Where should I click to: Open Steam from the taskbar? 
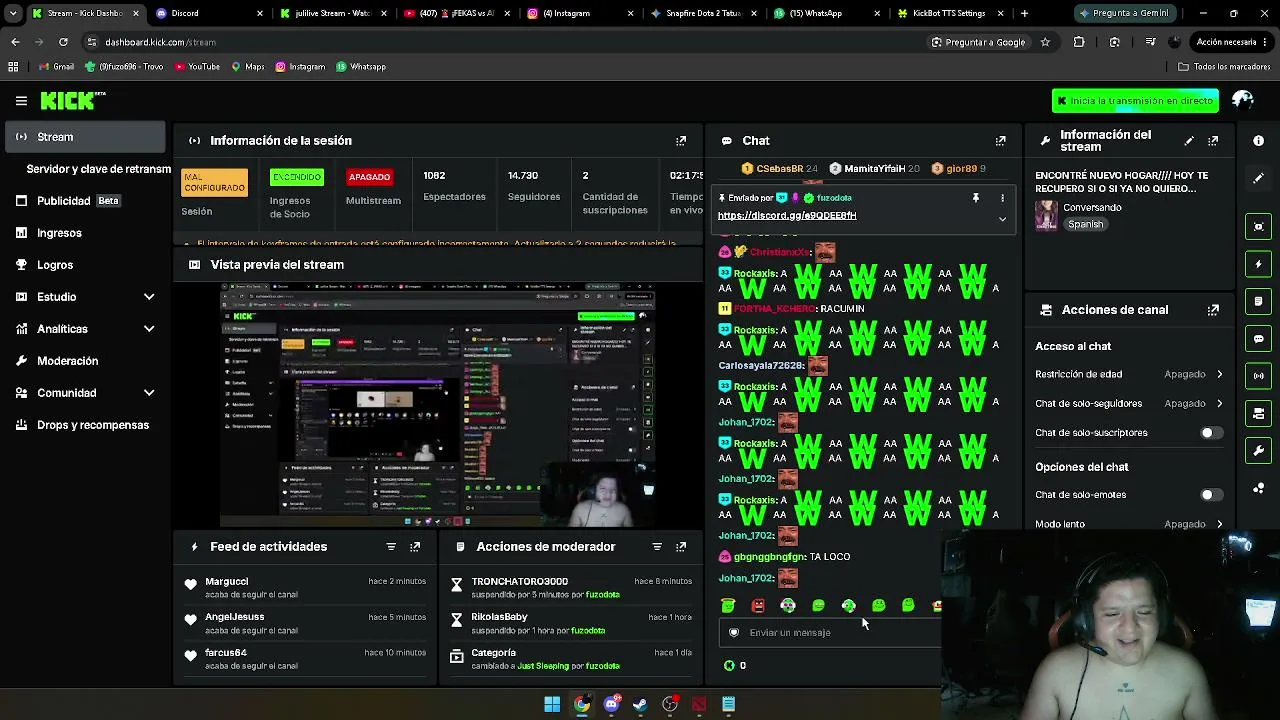point(640,704)
